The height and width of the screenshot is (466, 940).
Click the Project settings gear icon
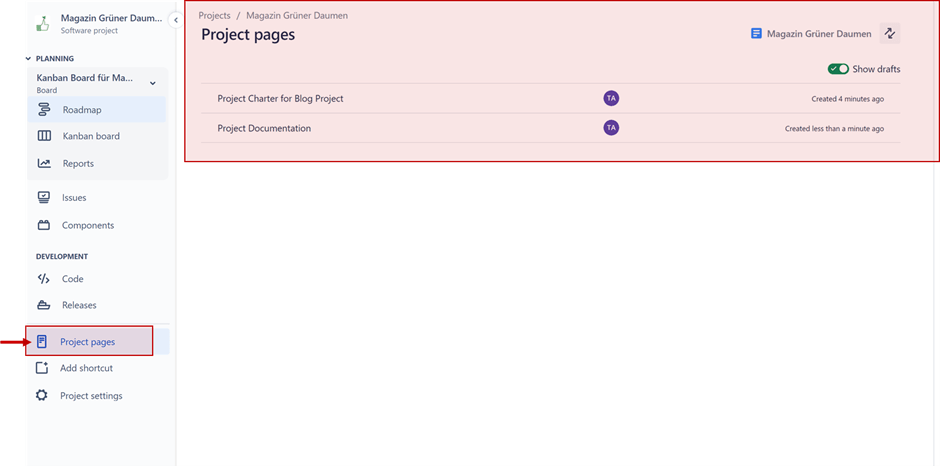(42, 395)
